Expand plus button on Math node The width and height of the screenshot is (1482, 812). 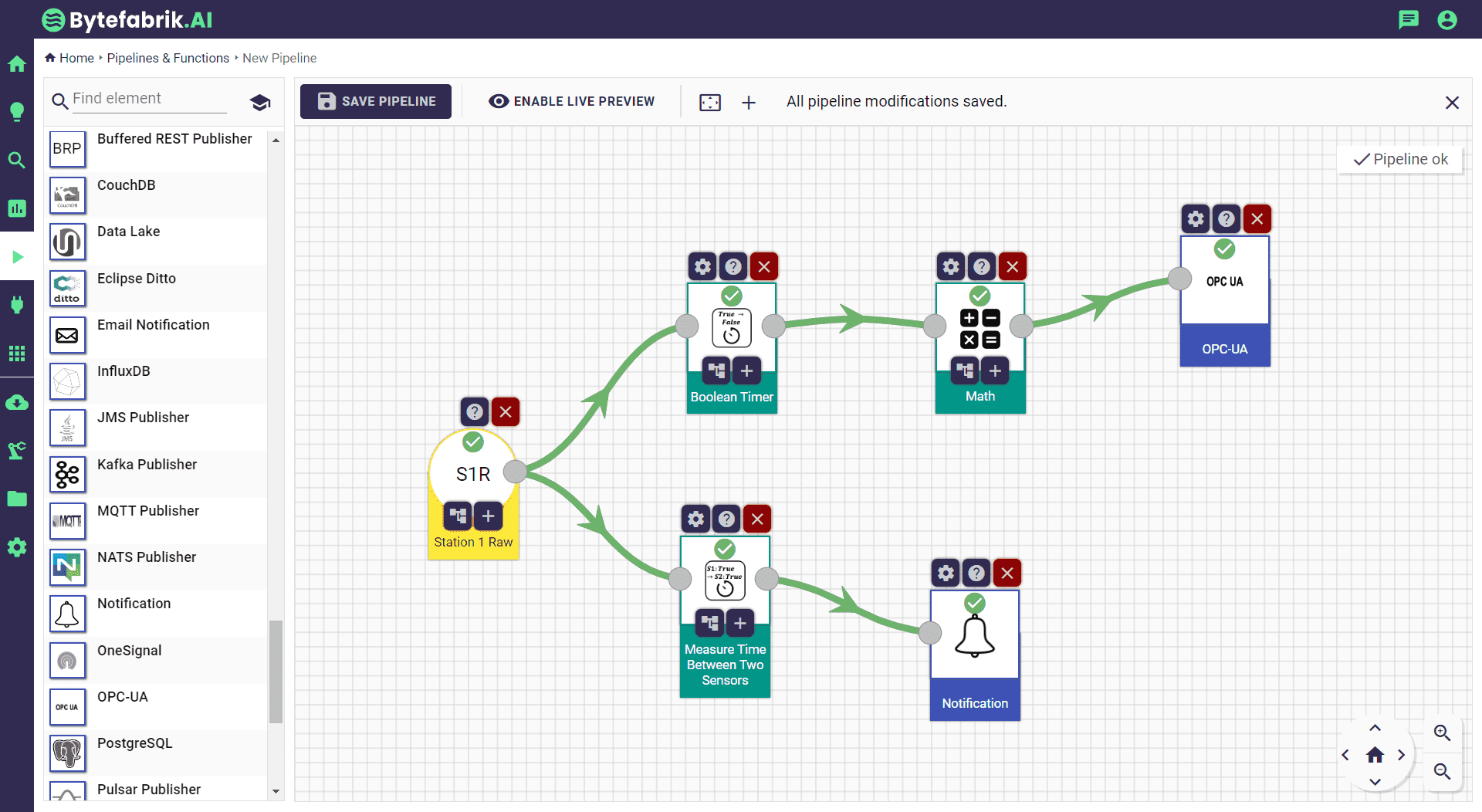(x=995, y=371)
